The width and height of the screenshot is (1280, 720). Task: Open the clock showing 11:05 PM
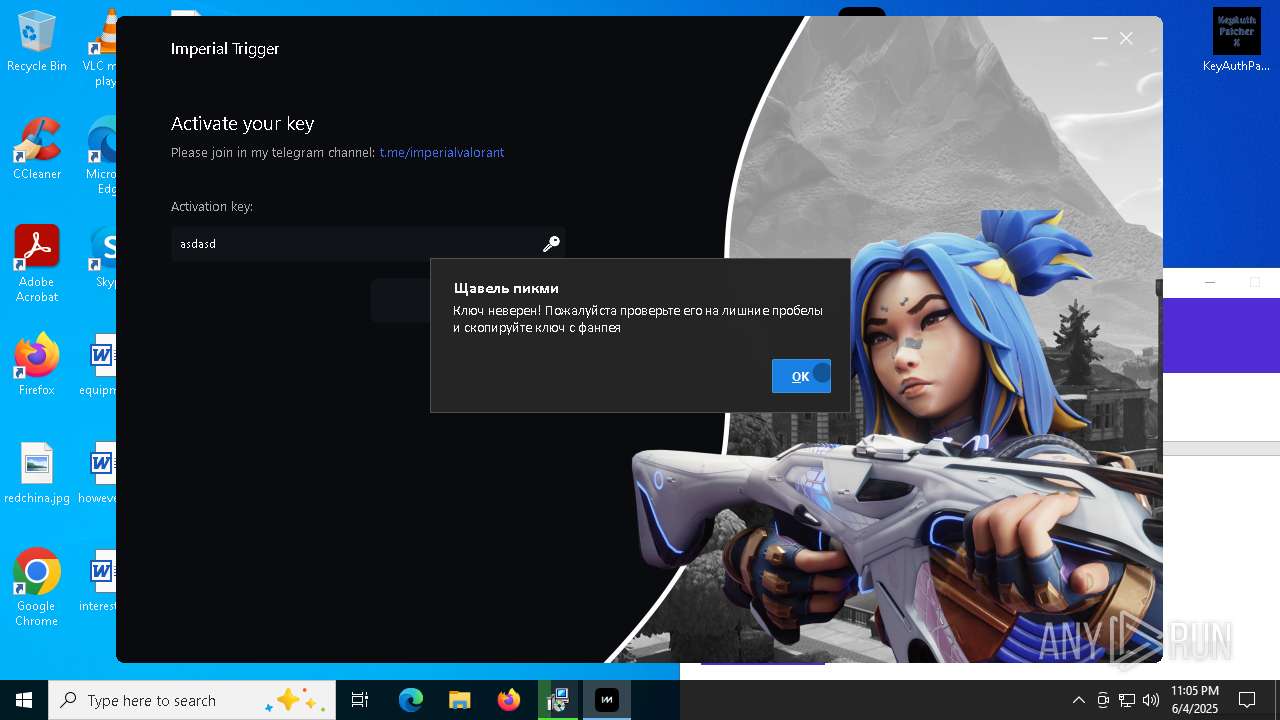[x=1195, y=700]
